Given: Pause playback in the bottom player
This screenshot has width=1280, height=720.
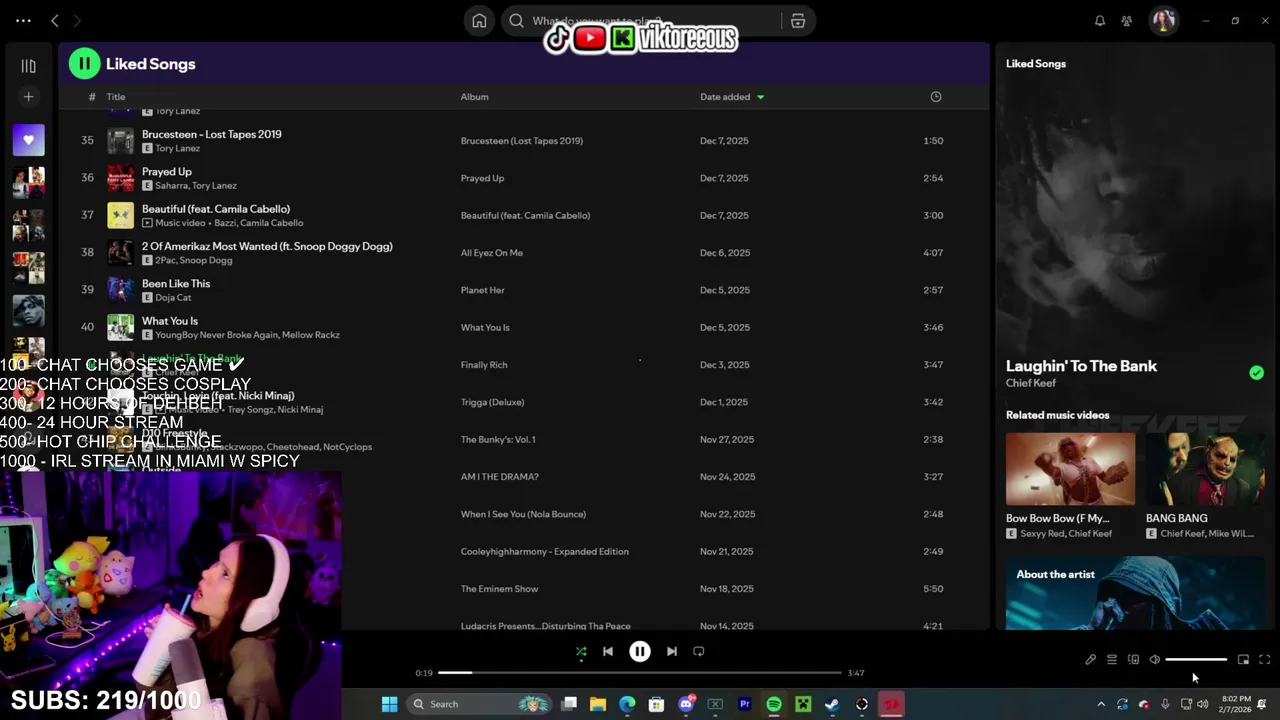Looking at the screenshot, I should click(x=640, y=651).
